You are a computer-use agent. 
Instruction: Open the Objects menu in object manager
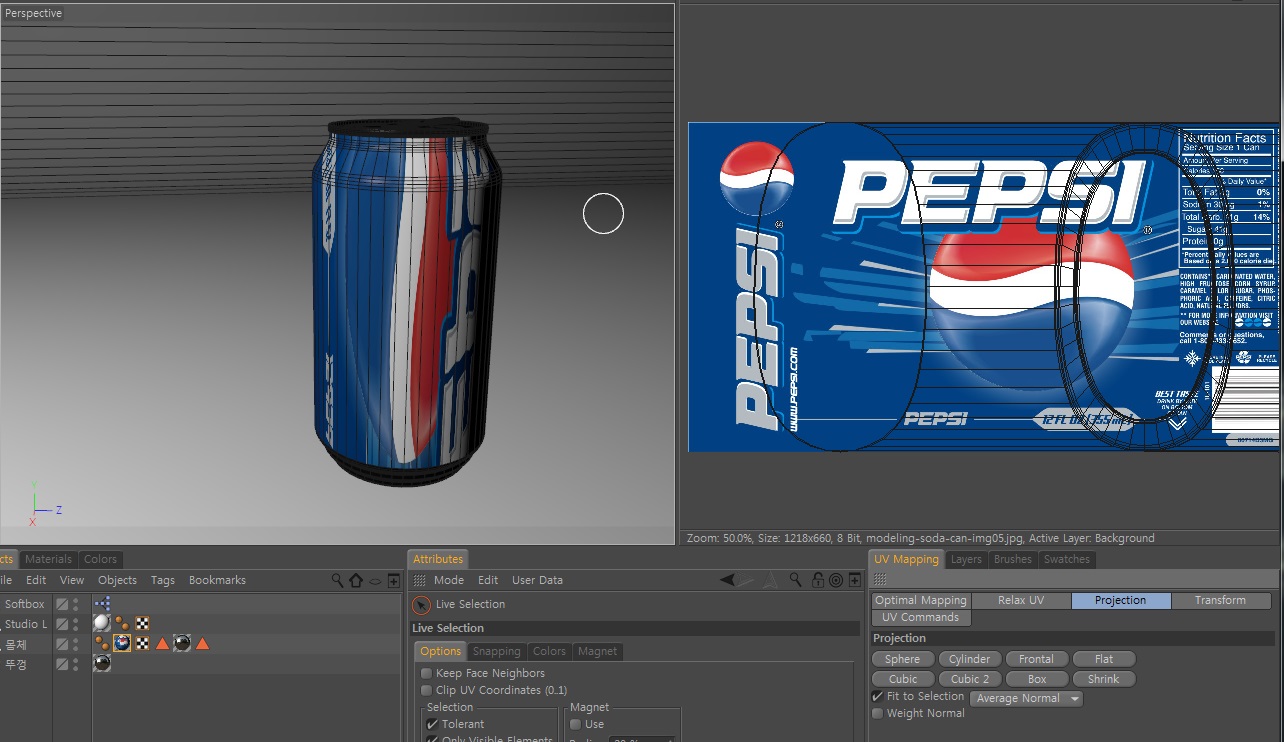coord(117,580)
